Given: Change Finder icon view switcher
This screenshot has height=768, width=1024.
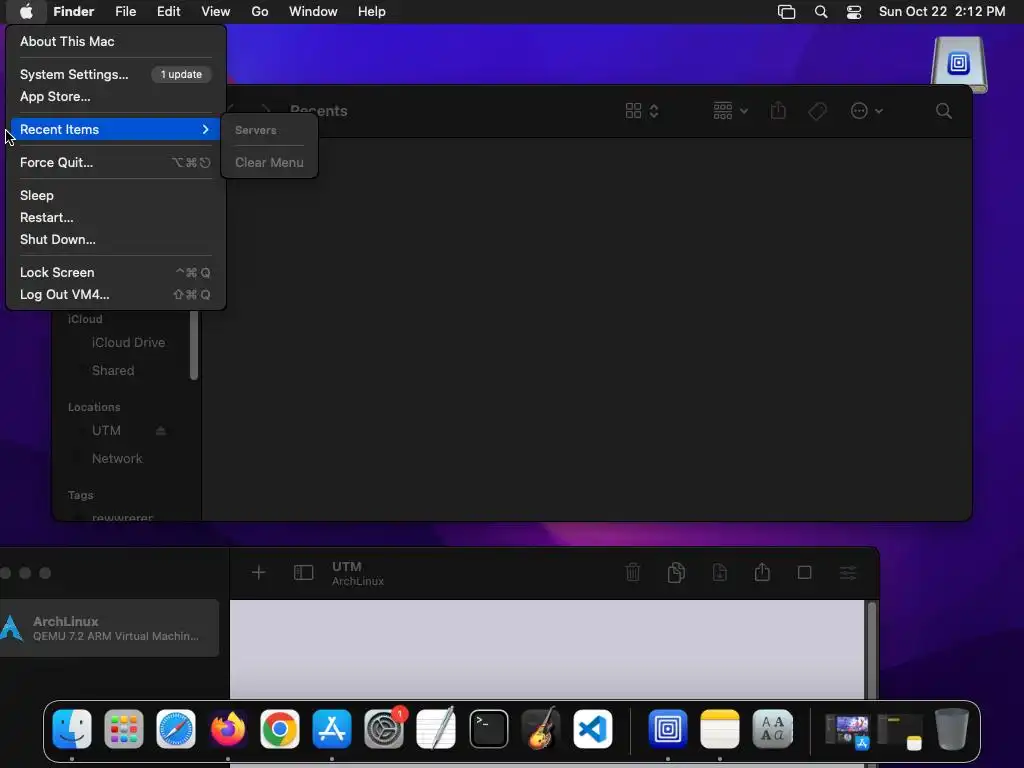Looking at the screenshot, I should [x=642, y=111].
